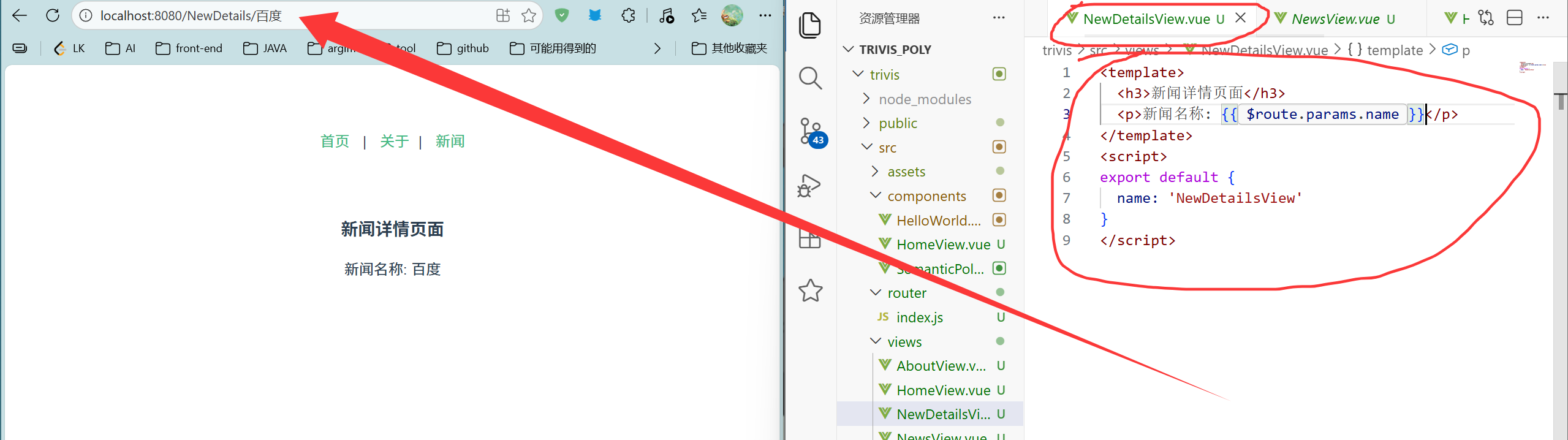Viewport: 1568px width, 440px height.
Task: Open Source Control with 43 changes
Action: 812,132
